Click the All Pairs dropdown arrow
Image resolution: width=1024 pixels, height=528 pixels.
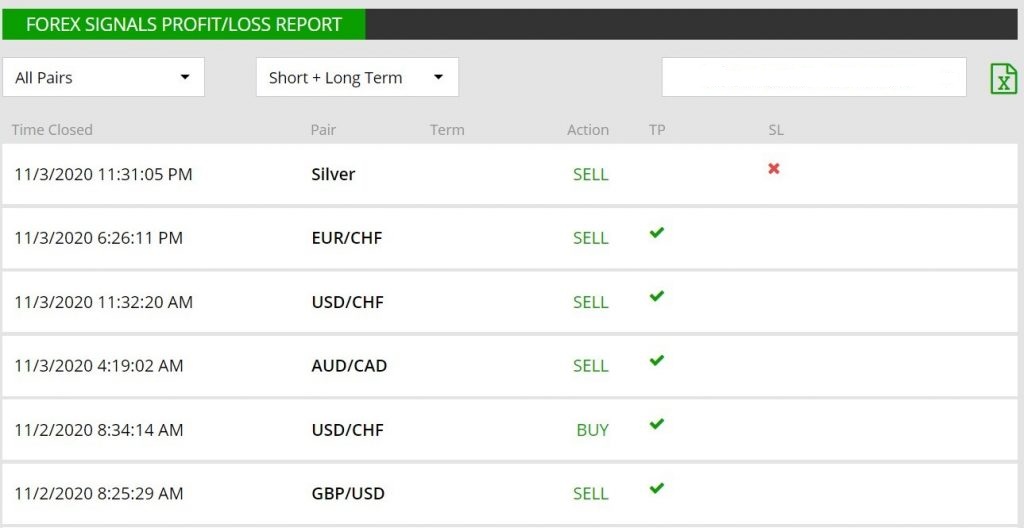coord(185,77)
